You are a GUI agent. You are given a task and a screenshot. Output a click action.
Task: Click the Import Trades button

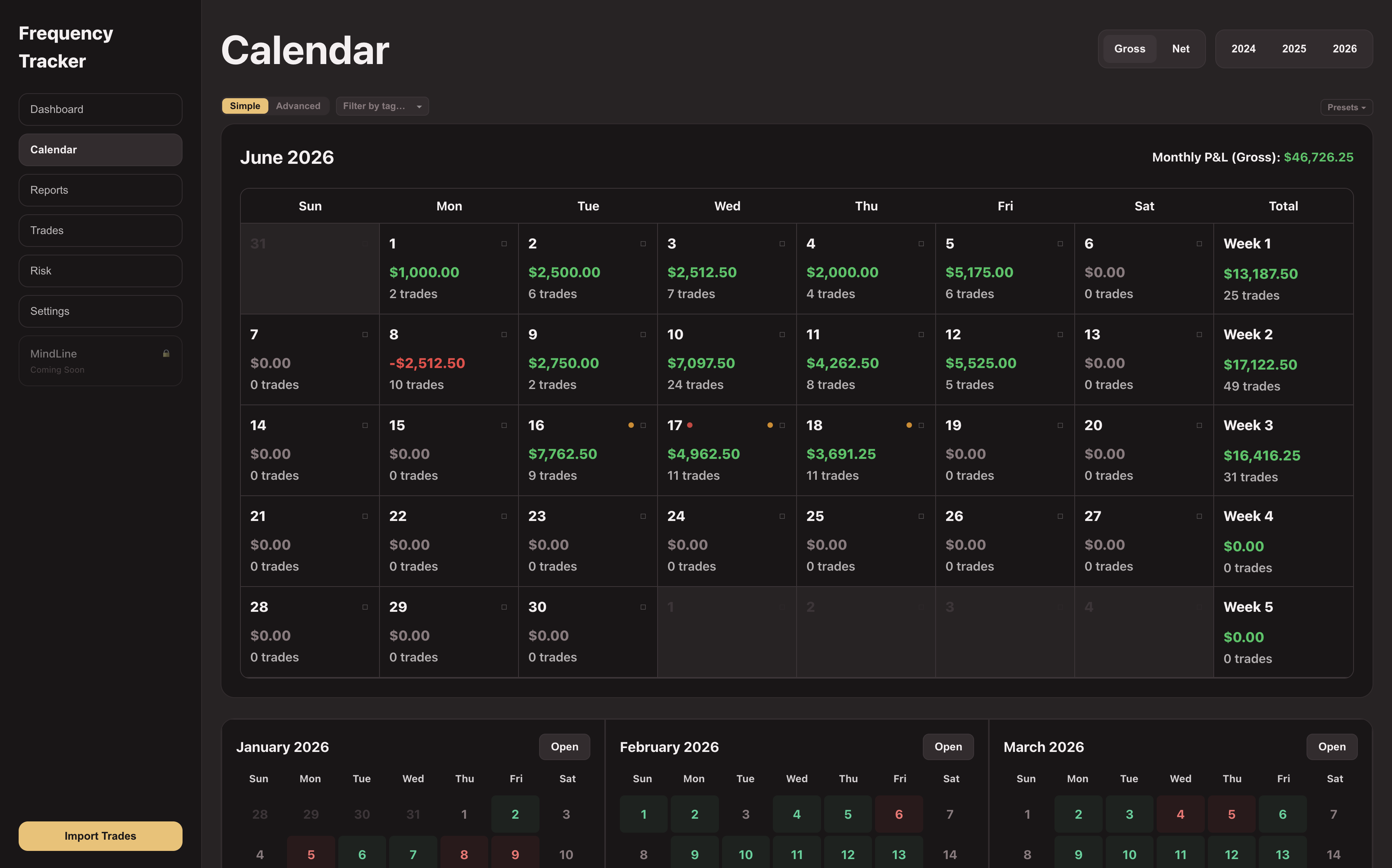(101, 836)
